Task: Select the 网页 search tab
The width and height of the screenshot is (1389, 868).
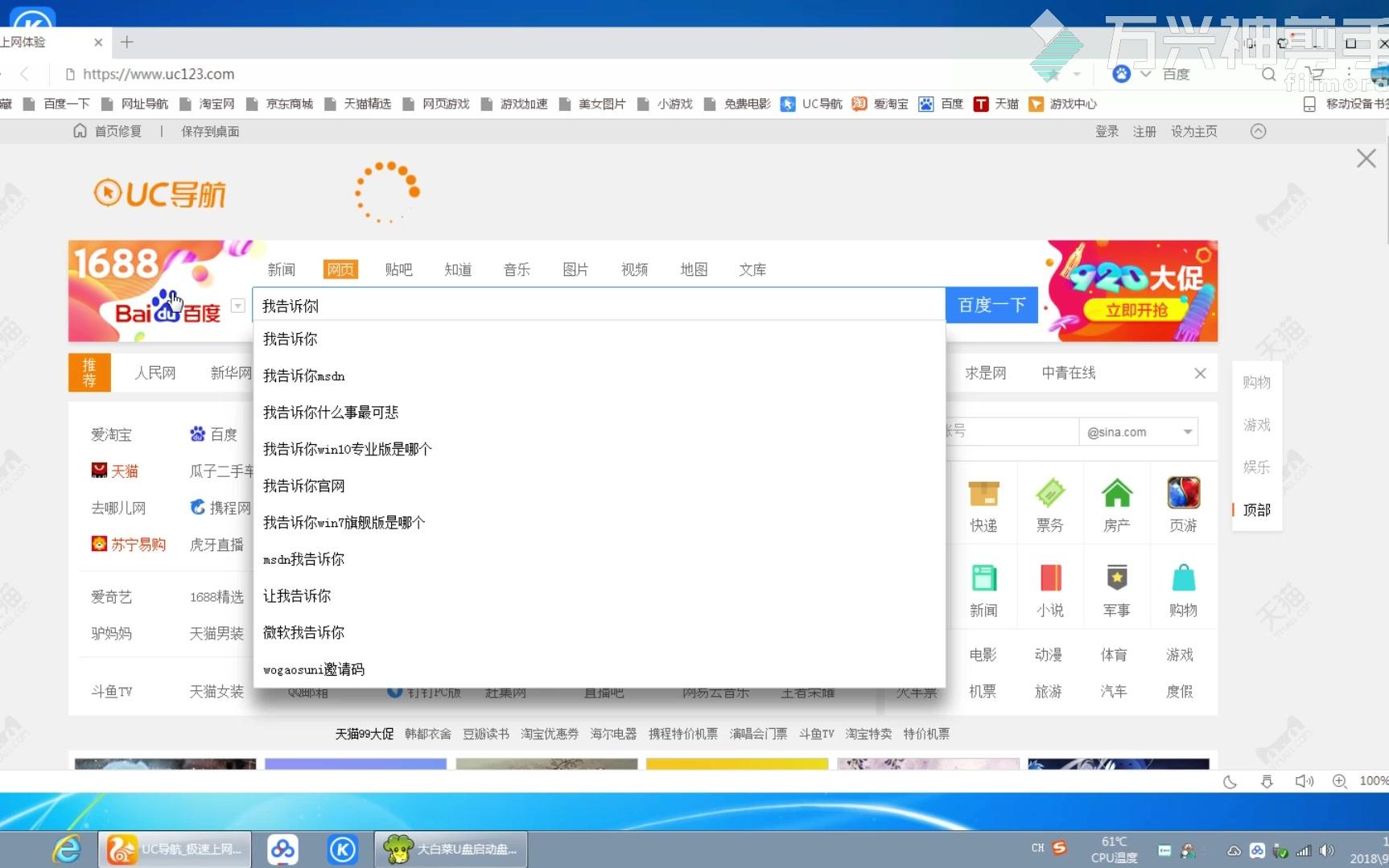Action: 340,269
